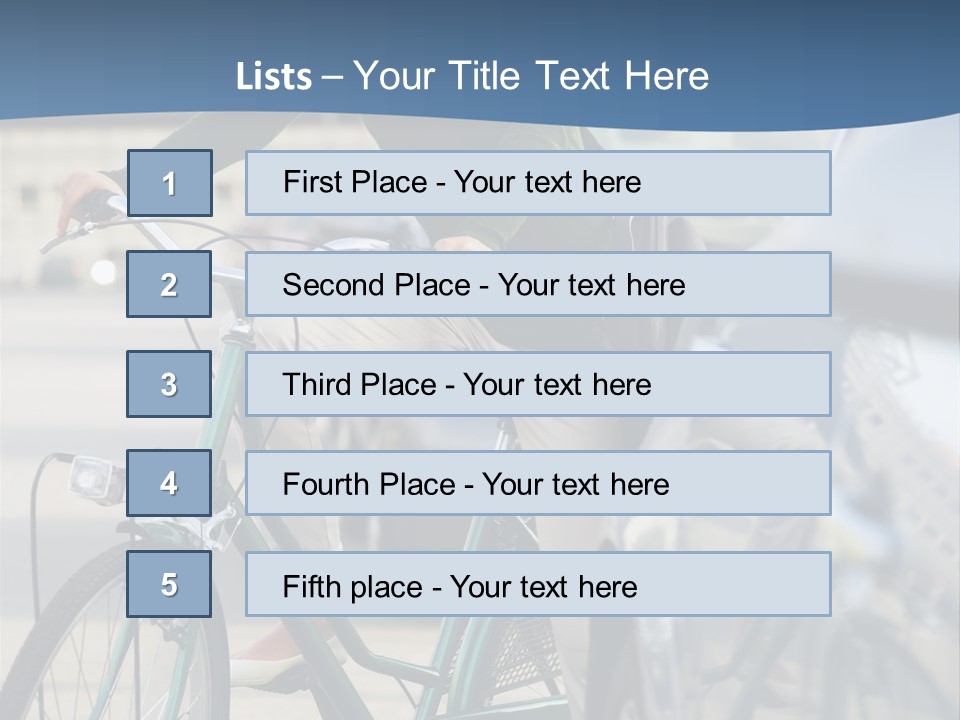Click "Your text here" in first row
Image resolution: width=960 pixels, height=720 pixels.
(x=547, y=183)
